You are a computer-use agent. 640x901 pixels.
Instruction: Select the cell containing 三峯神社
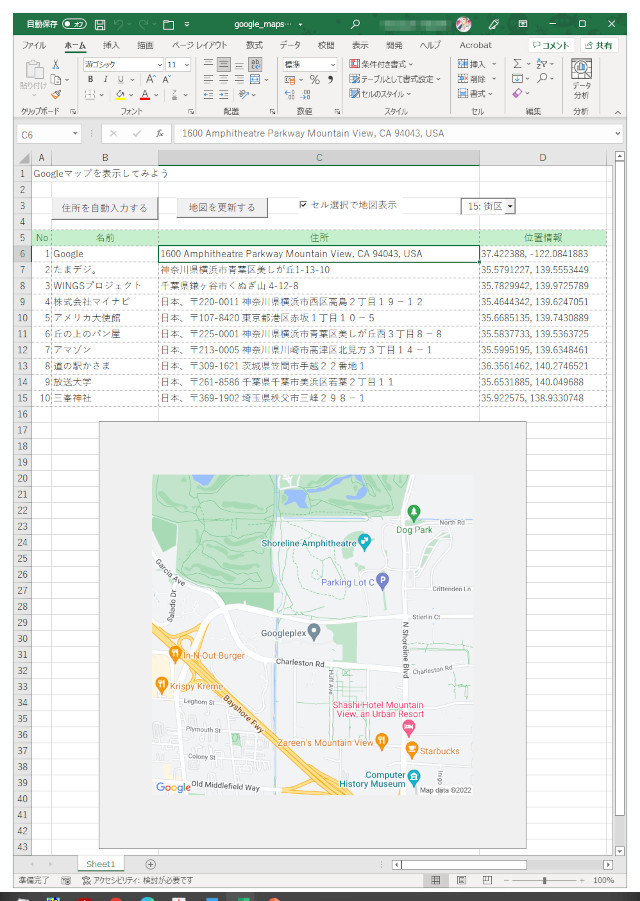pos(105,398)
